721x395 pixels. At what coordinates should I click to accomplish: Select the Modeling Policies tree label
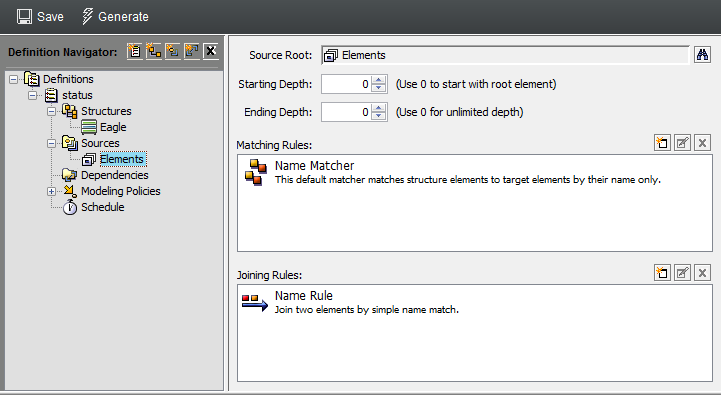click(x=120, y=191)
